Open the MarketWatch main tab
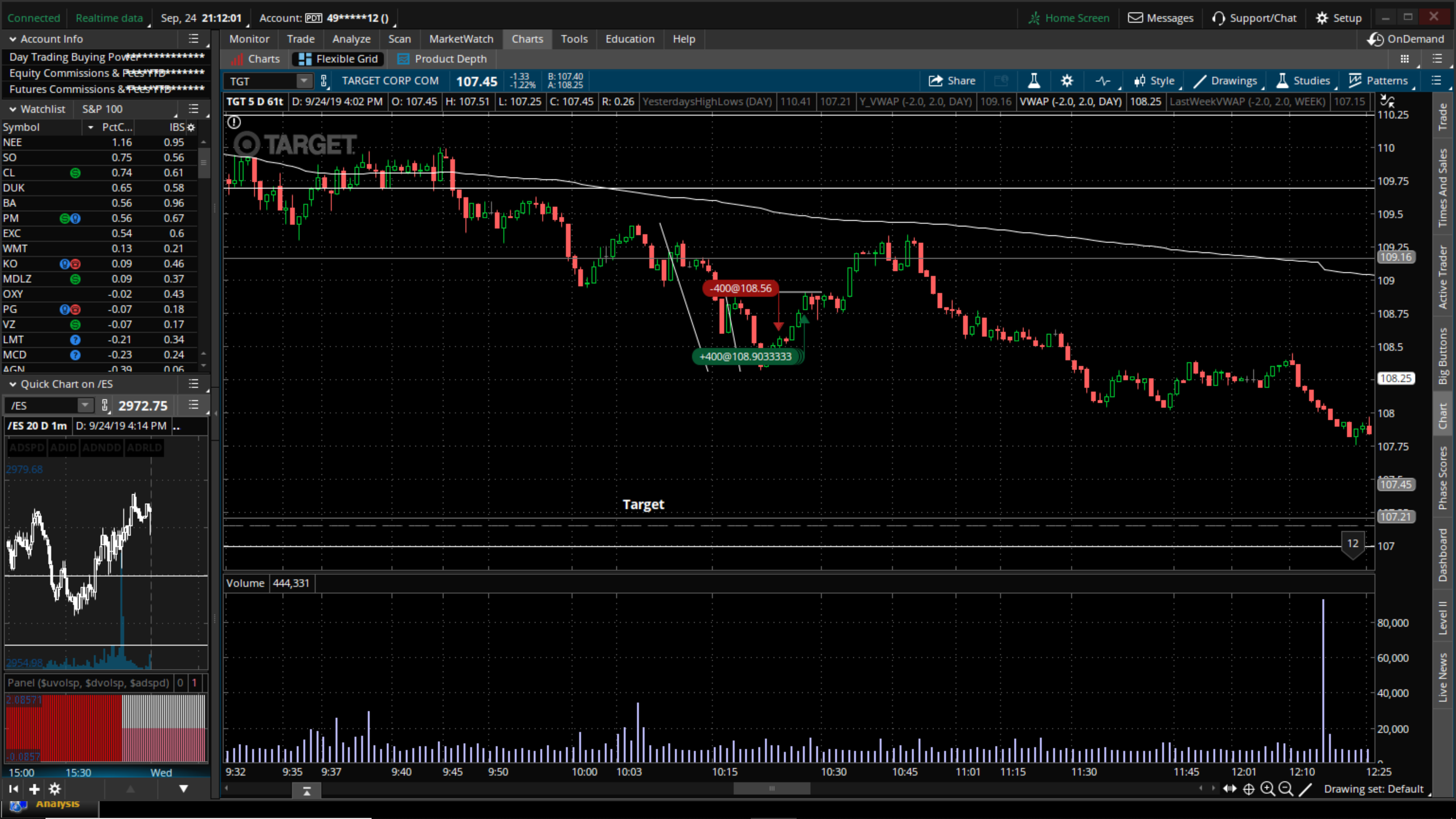The width and height of the screenshot is (1456, 819). coord(461,39)
